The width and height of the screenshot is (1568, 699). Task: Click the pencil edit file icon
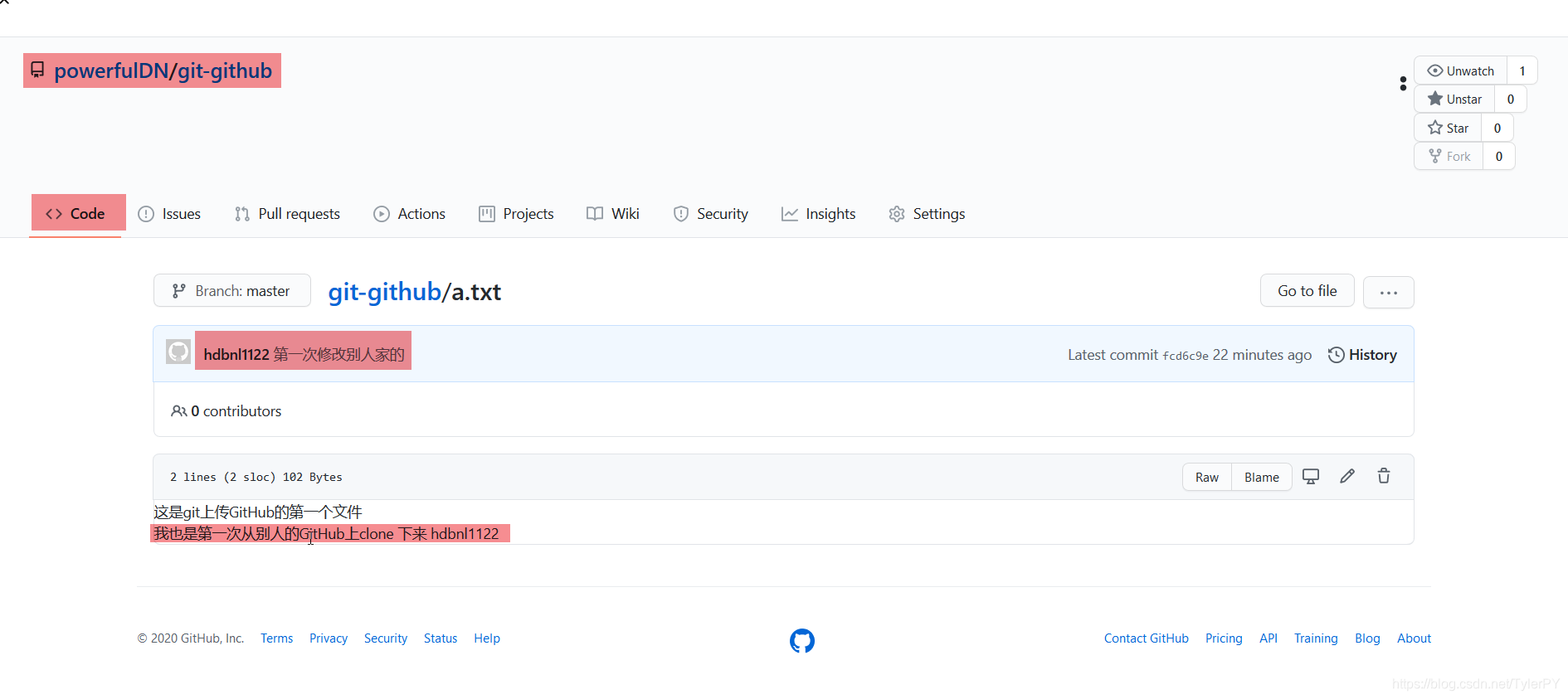pos(1347,476)
